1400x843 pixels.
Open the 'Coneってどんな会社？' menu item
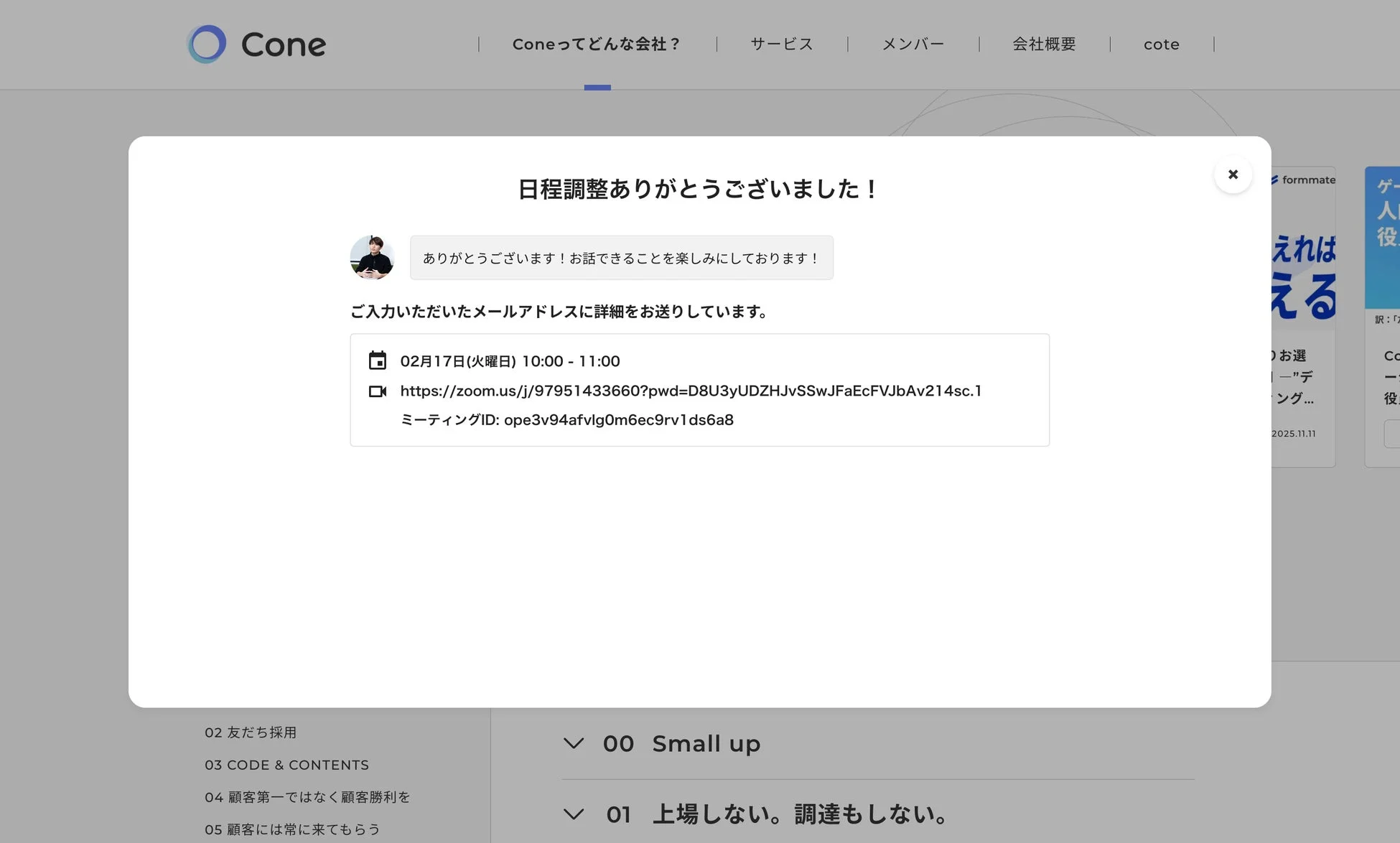pyautogui.click(x=597, y=44)
